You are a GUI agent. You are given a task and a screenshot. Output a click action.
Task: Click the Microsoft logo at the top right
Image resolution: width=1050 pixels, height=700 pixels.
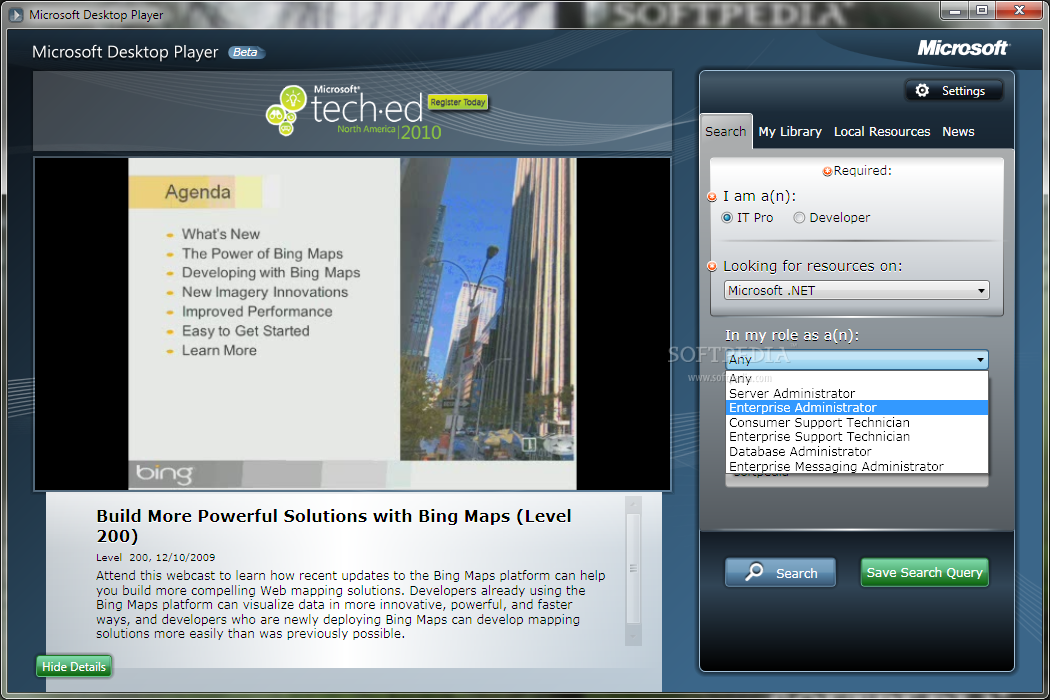[963, 48]
